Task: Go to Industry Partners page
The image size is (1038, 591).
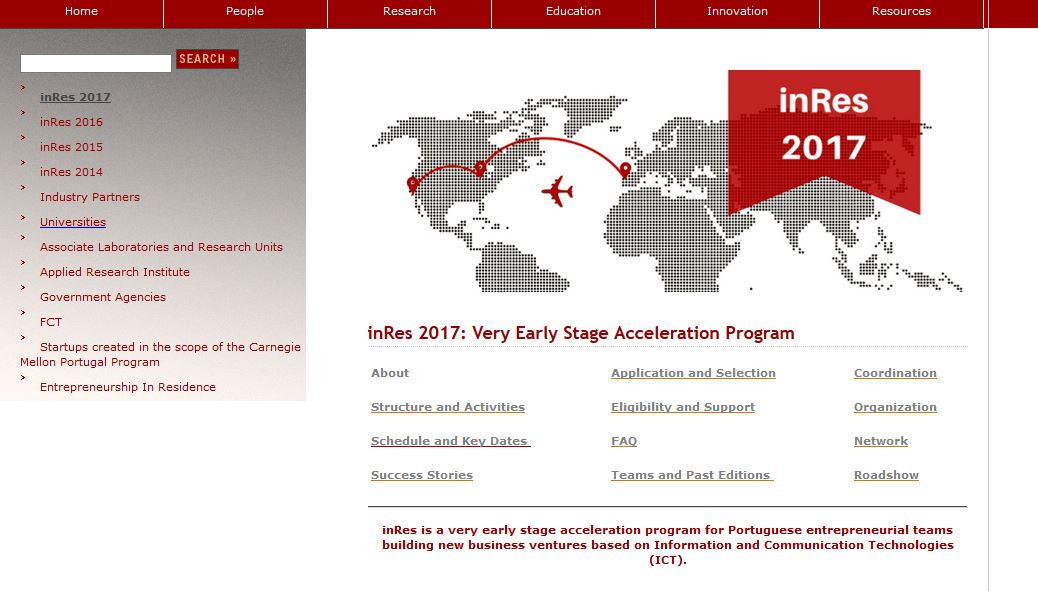Action: click(x=90, y=197)
